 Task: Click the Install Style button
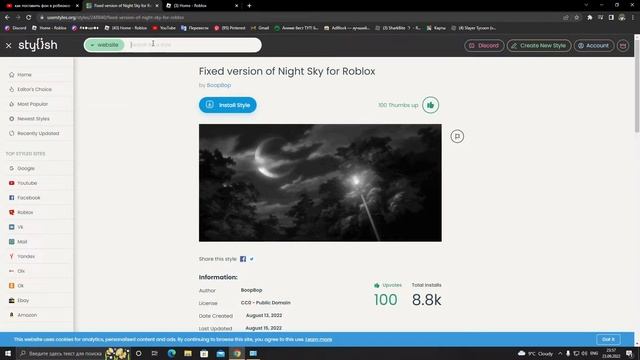point(228,105)
